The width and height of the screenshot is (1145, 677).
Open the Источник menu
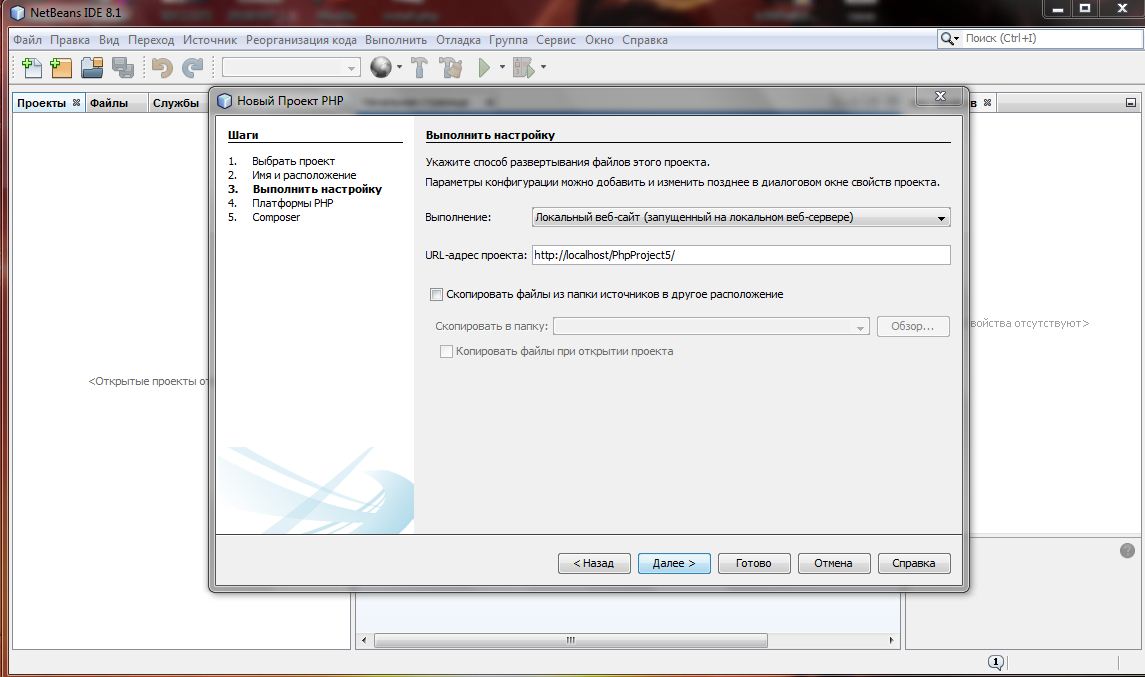click(x=210, y=40)
